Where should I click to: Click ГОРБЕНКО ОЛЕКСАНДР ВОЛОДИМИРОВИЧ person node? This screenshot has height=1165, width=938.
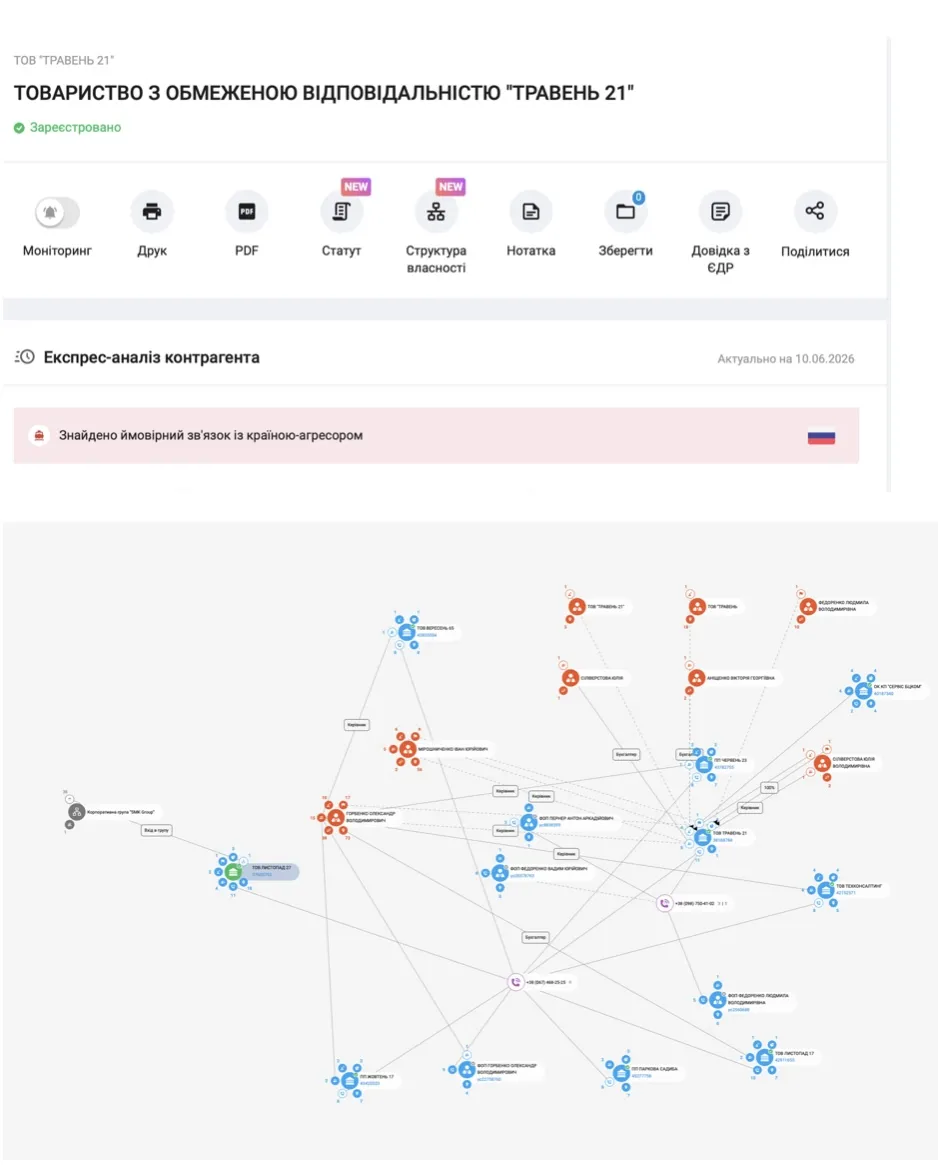click(336, 817)
